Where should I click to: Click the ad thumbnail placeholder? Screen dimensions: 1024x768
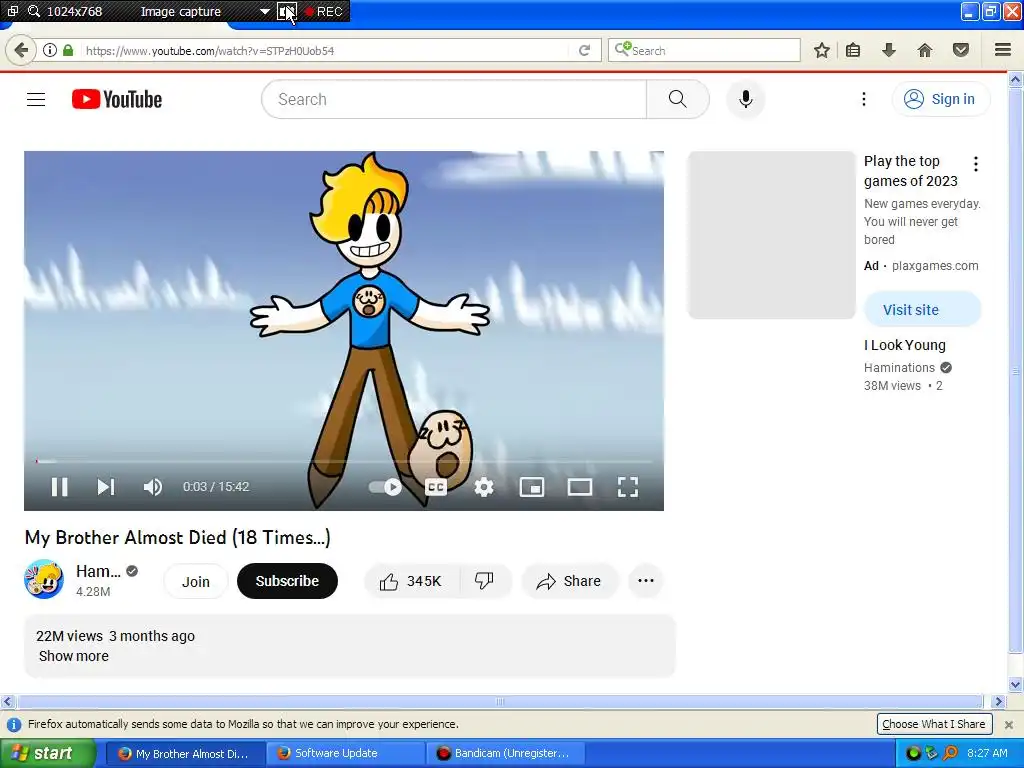point(771,235)
